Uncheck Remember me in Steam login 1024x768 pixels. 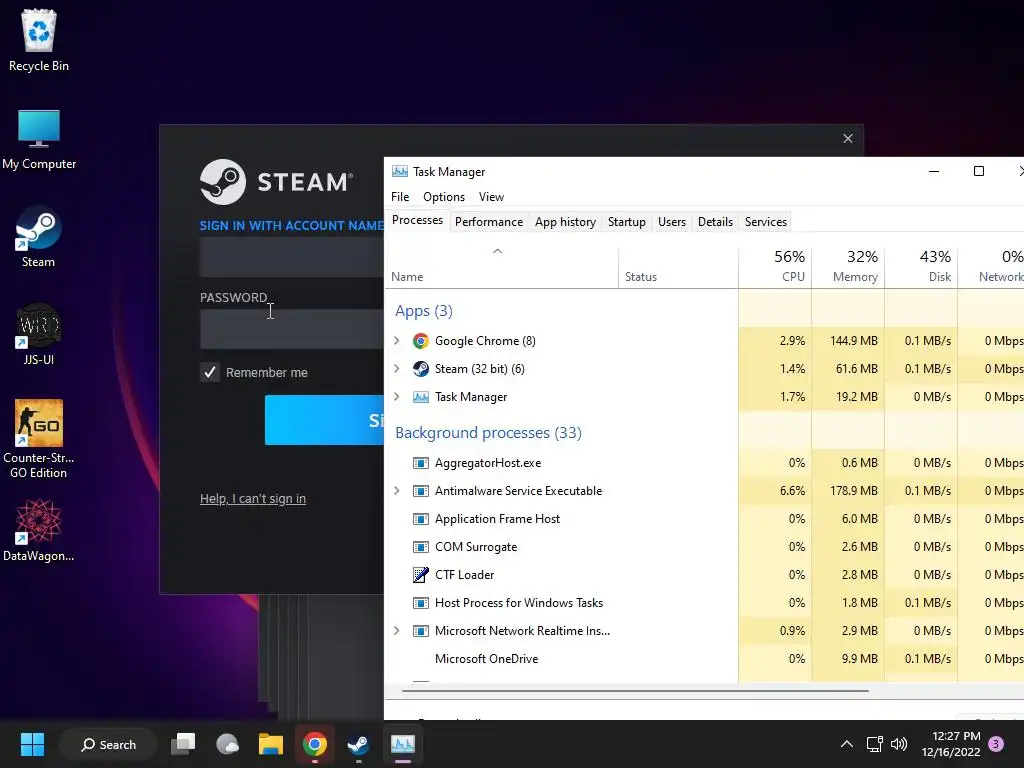[210, 372]
